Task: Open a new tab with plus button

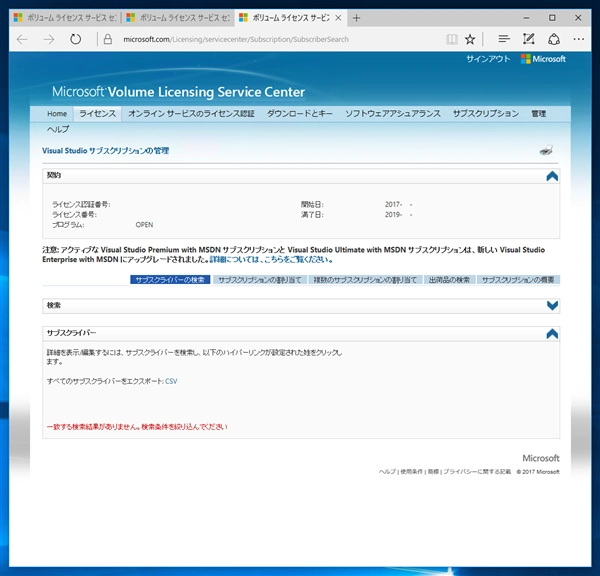Action: [x=356, y=18]
